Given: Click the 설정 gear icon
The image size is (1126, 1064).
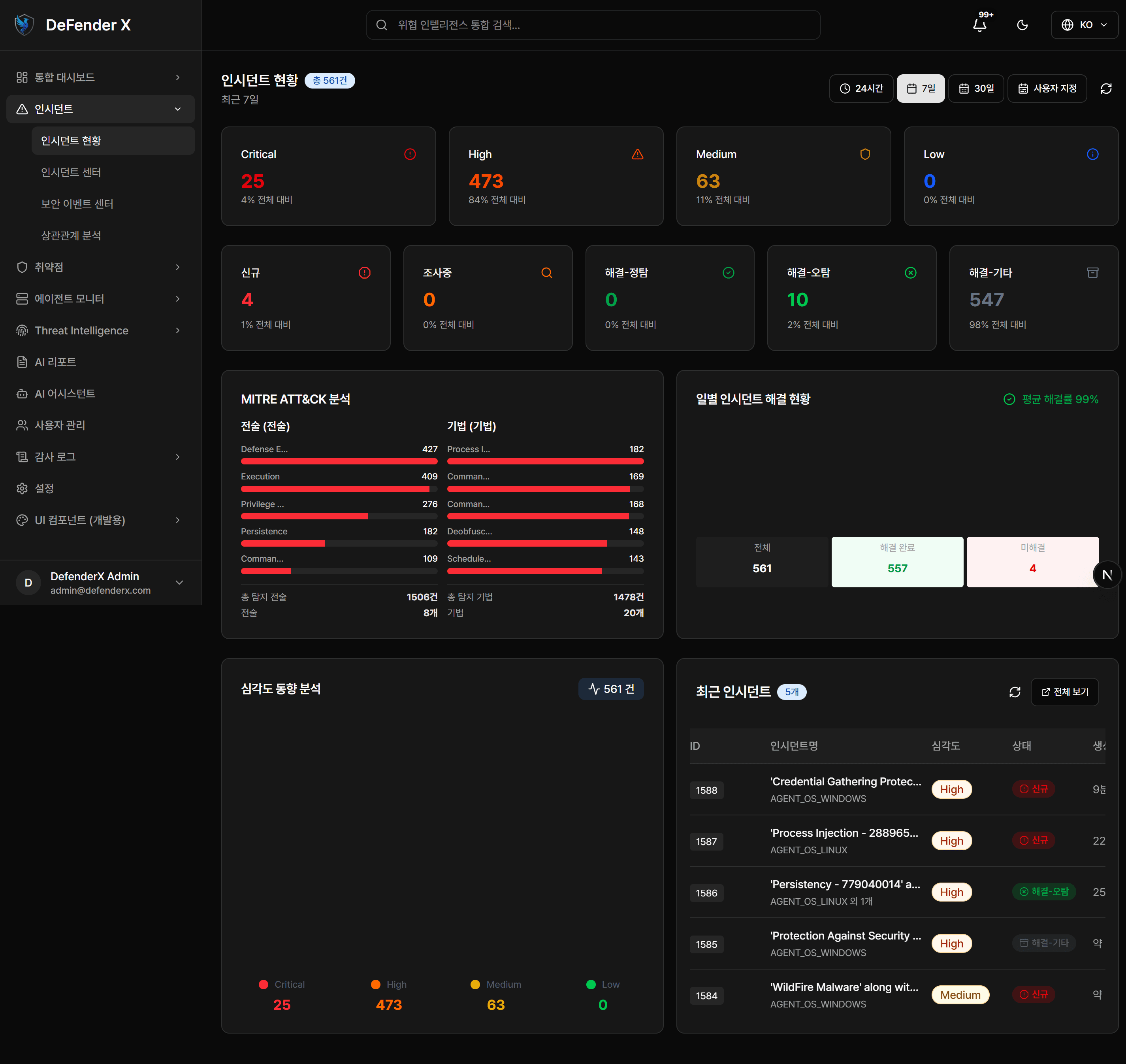Looking at the screenshot, I should coord(22,489).
